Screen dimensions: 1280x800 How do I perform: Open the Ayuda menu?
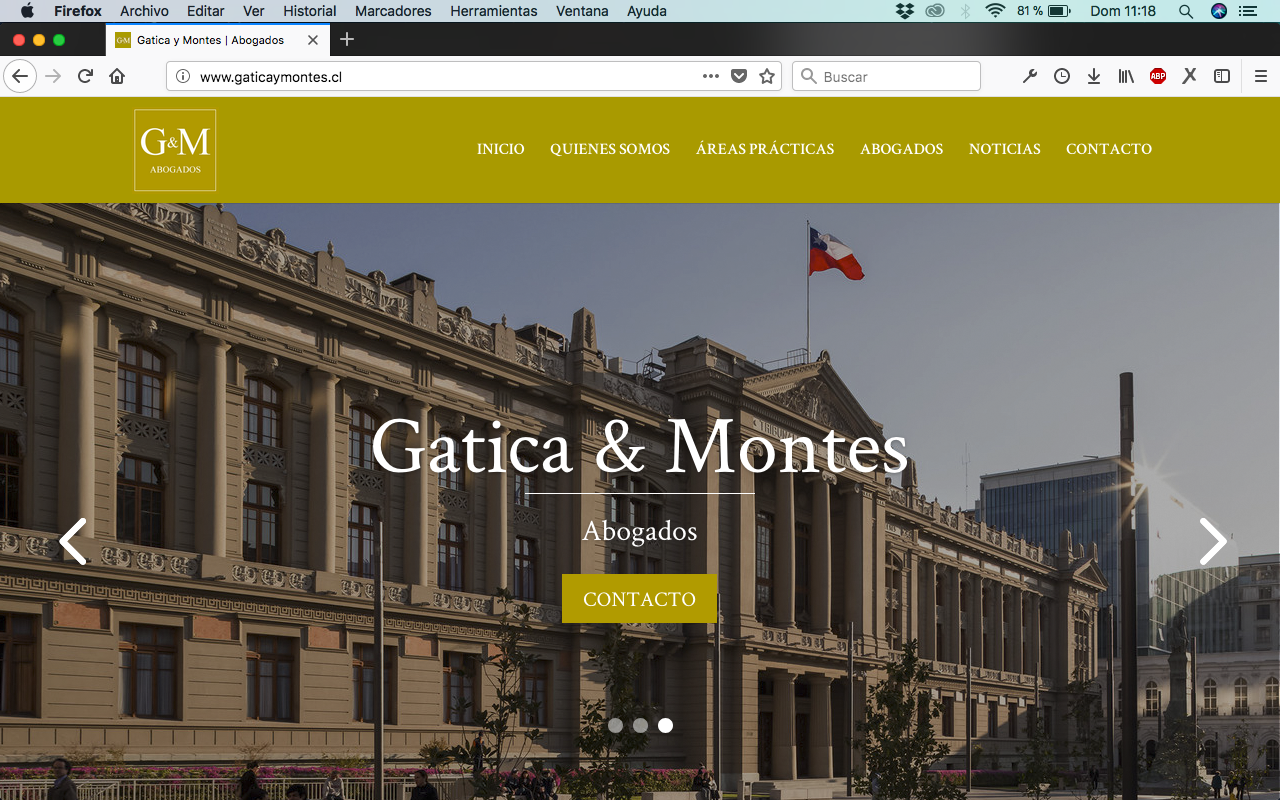(647, 11)
